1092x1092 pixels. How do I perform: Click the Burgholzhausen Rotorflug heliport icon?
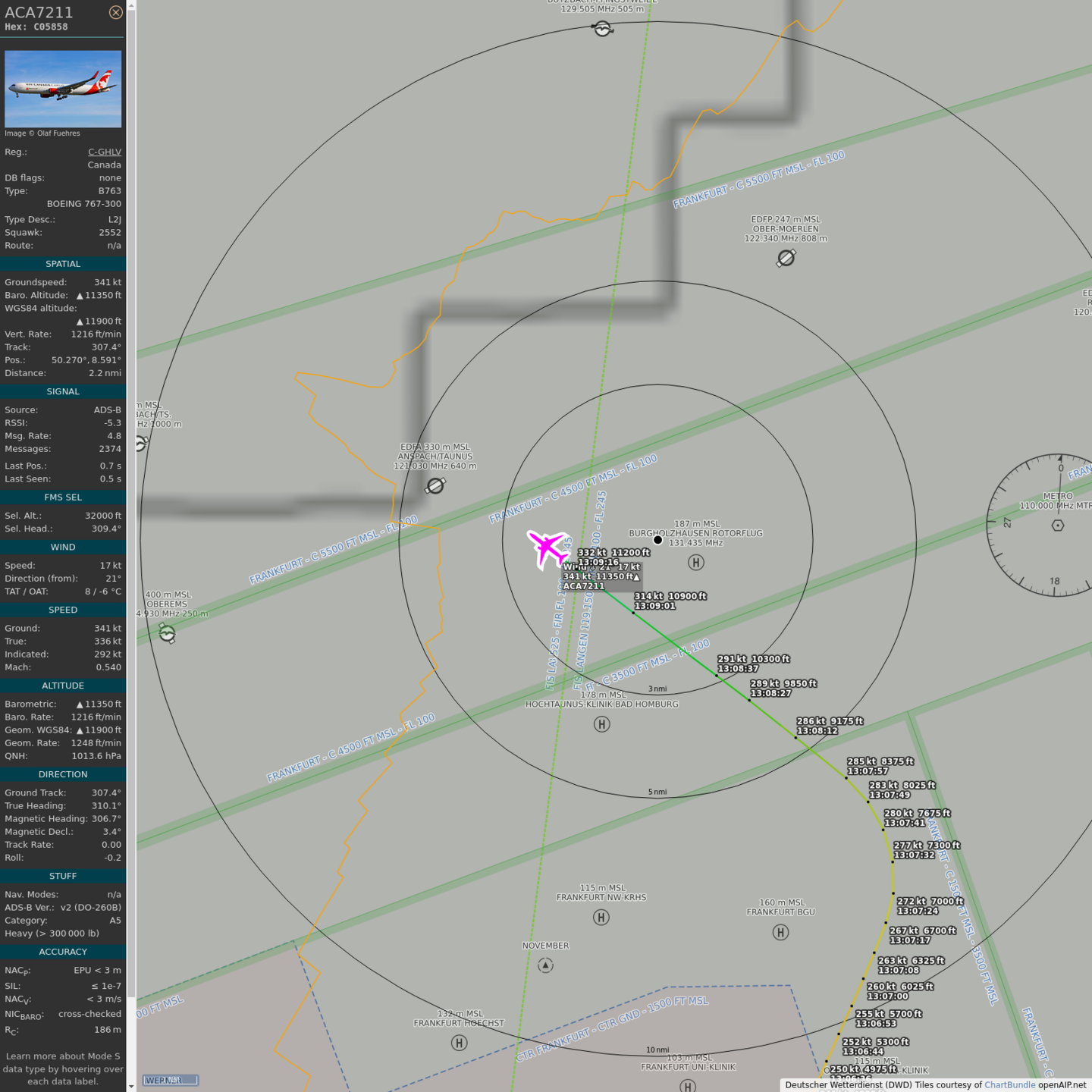point(695,562)
